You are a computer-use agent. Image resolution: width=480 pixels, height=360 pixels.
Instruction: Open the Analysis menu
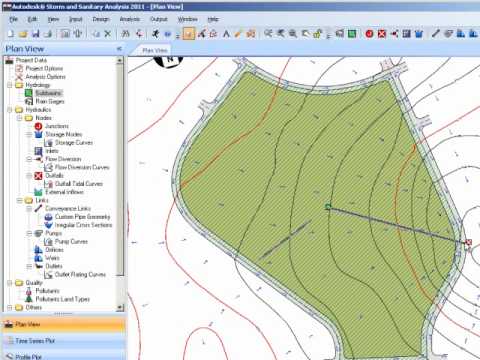coord(130,19)
